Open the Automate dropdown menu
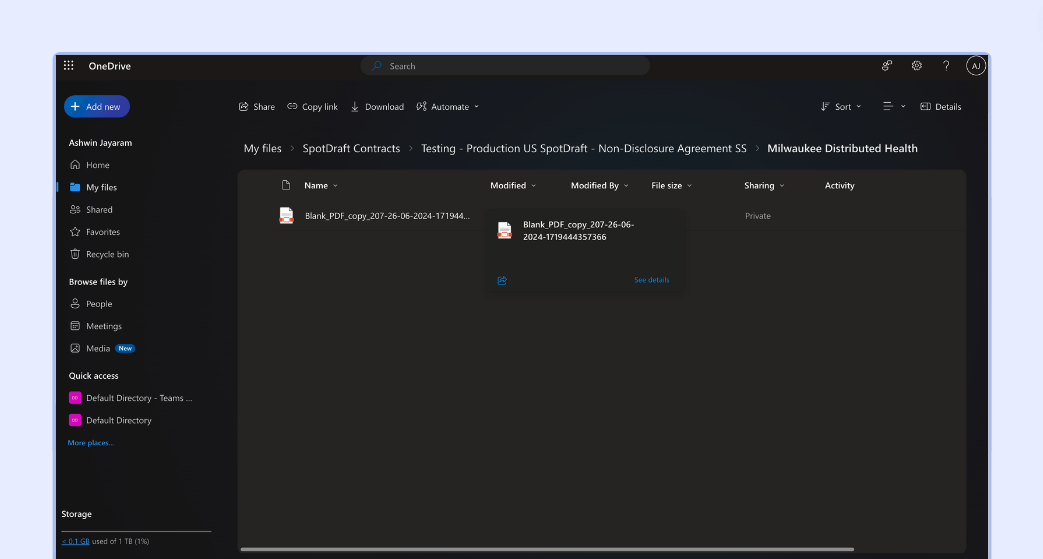 pos(448,107)
